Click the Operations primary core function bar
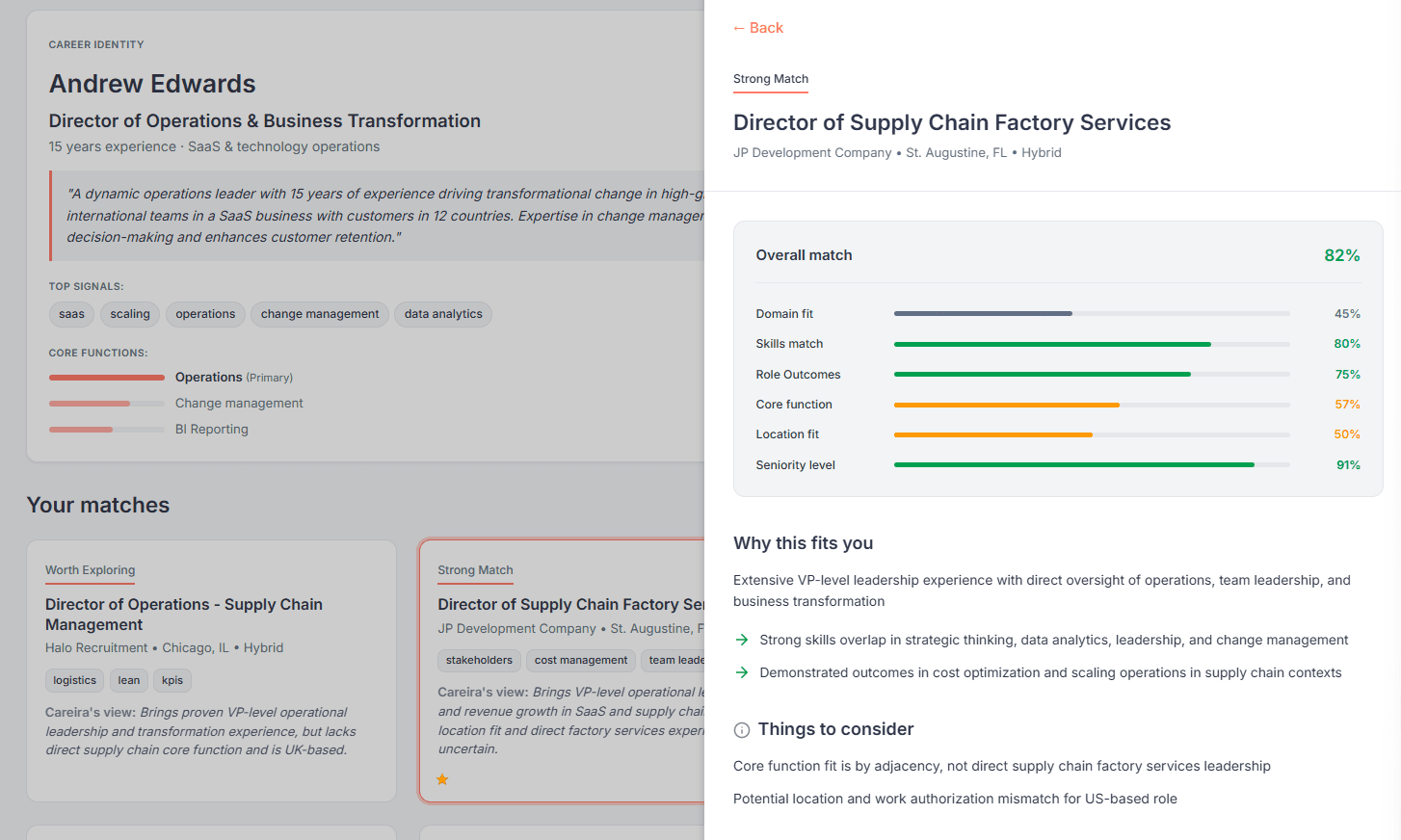 [x=106, y=378]
